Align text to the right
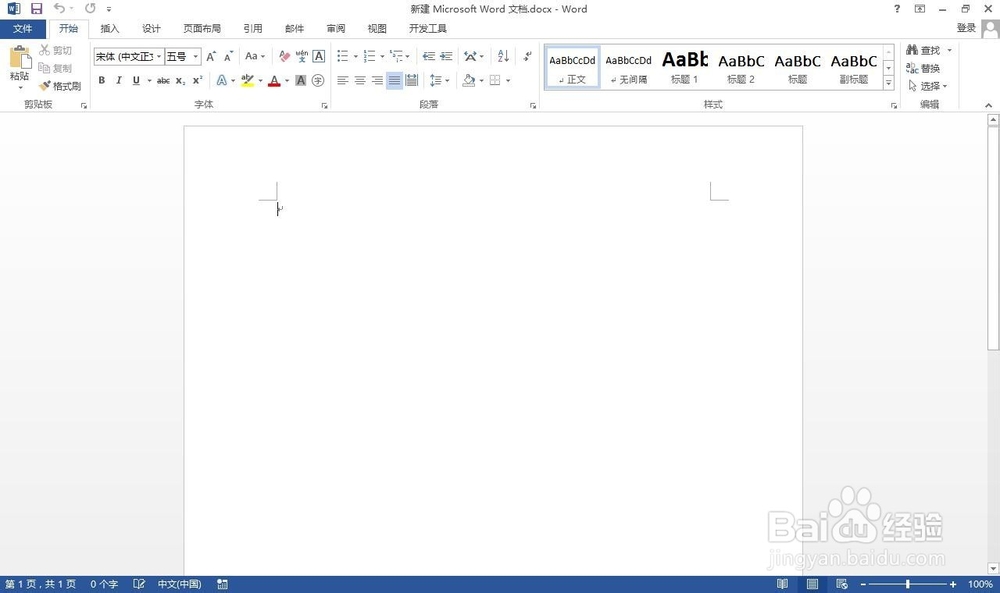 (377, 80)
